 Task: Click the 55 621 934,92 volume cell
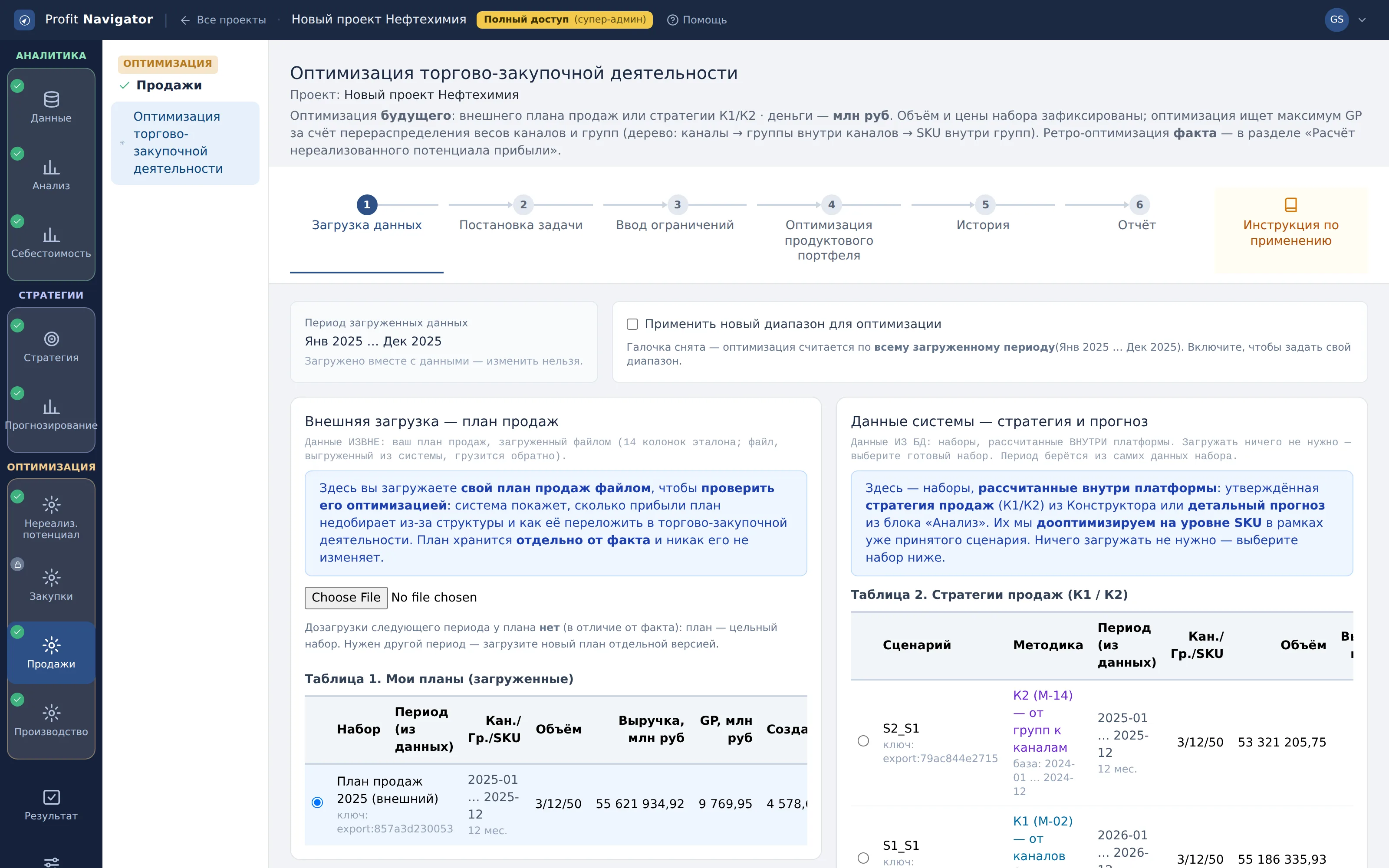pos(639,804)
